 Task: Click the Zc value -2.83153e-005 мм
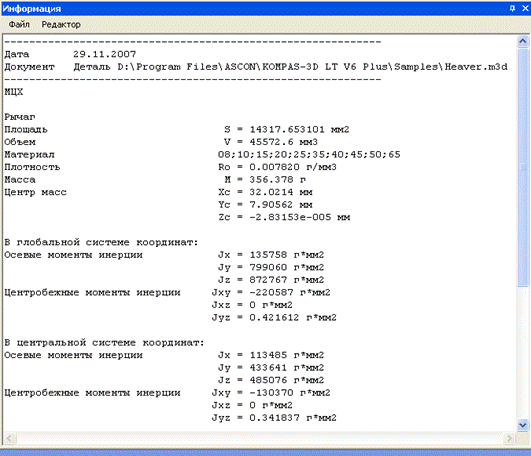click(300, 217)
